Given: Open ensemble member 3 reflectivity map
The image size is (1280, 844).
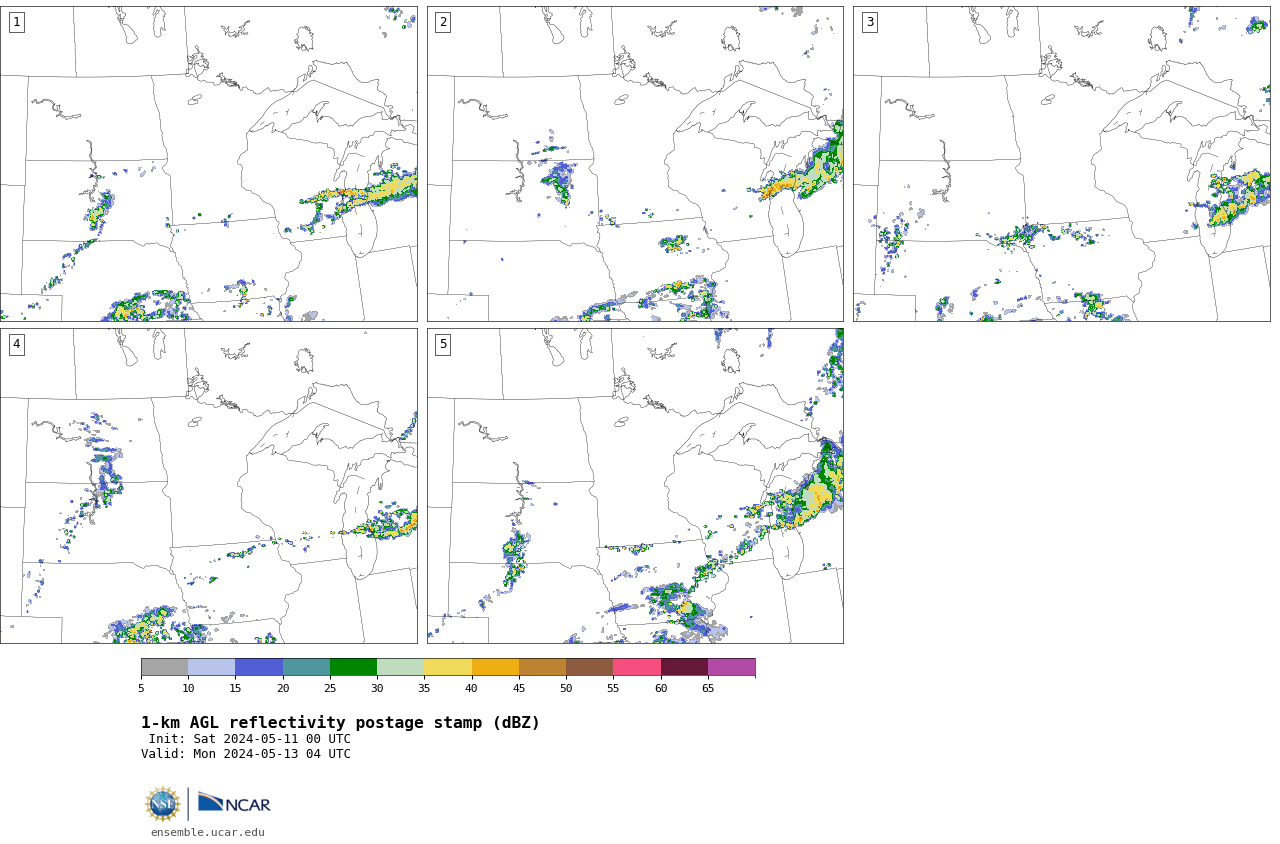Looking at the screenshot, I should (x=1061, y=164).
